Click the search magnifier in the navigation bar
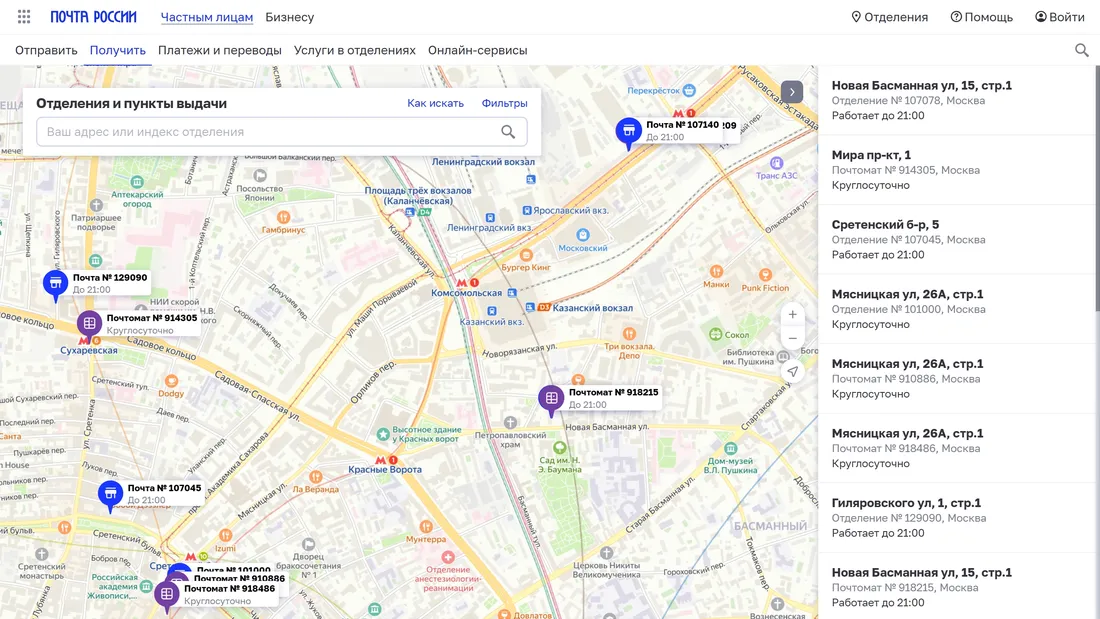 pyautogui.click(x=1081, y=49)
